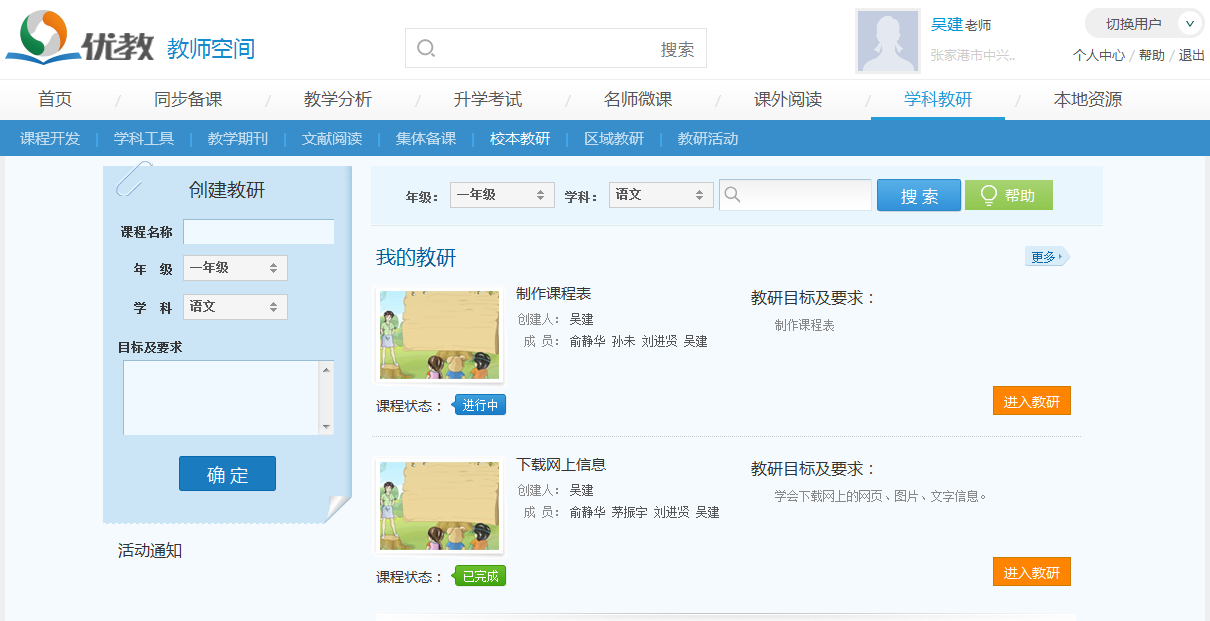Open the 年级 dropdown in 创建教研 form
This screenshot has width=1210, height=621.
click(235, 268)
